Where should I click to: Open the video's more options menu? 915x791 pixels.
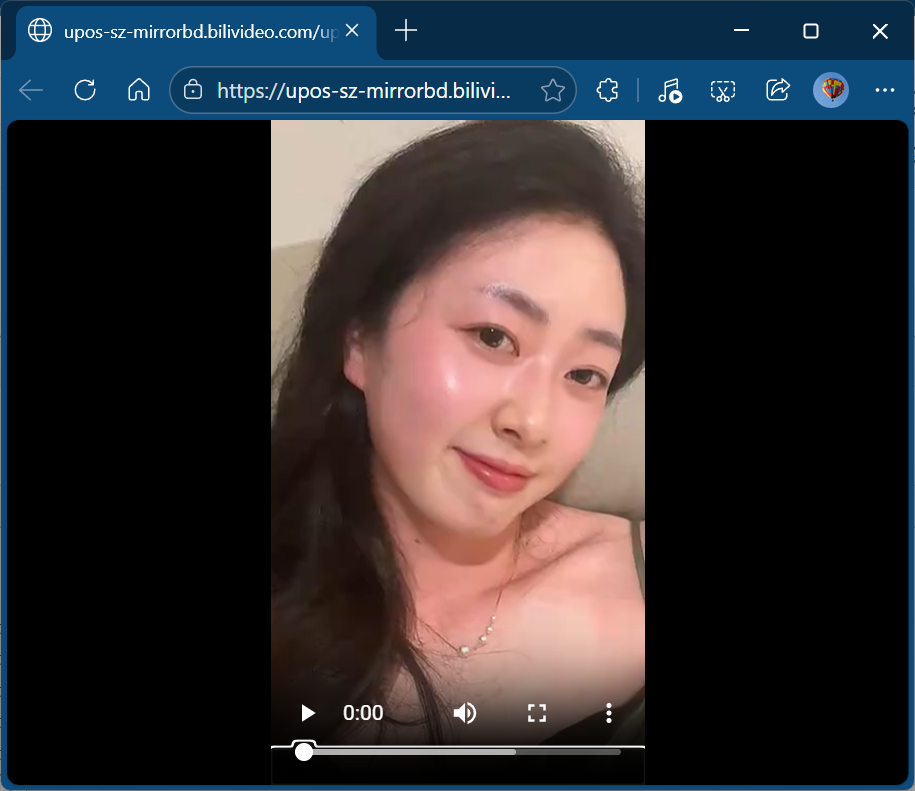(x=608, y=713)
